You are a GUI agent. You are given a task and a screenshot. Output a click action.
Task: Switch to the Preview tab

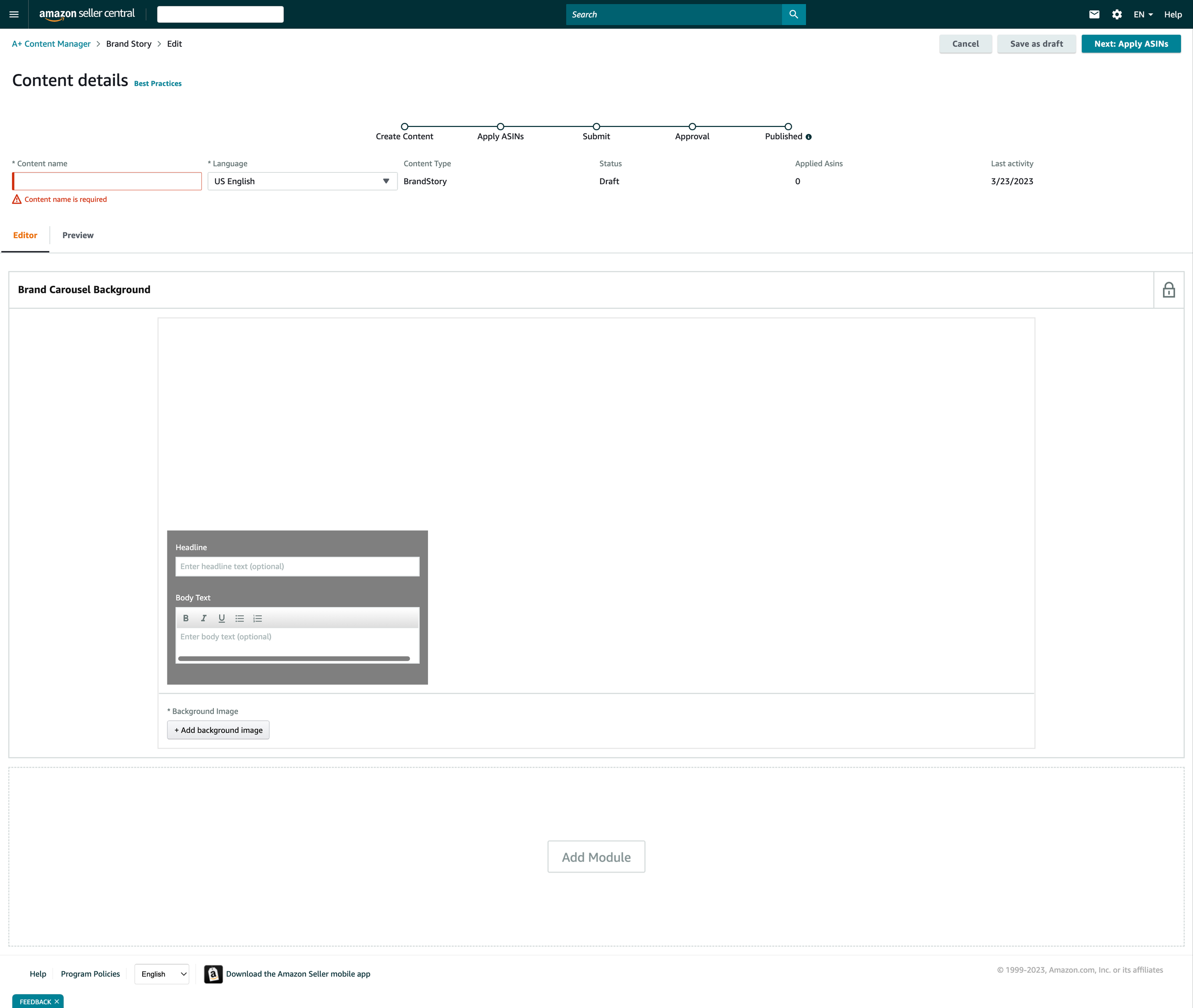click(x=78, y=236)
